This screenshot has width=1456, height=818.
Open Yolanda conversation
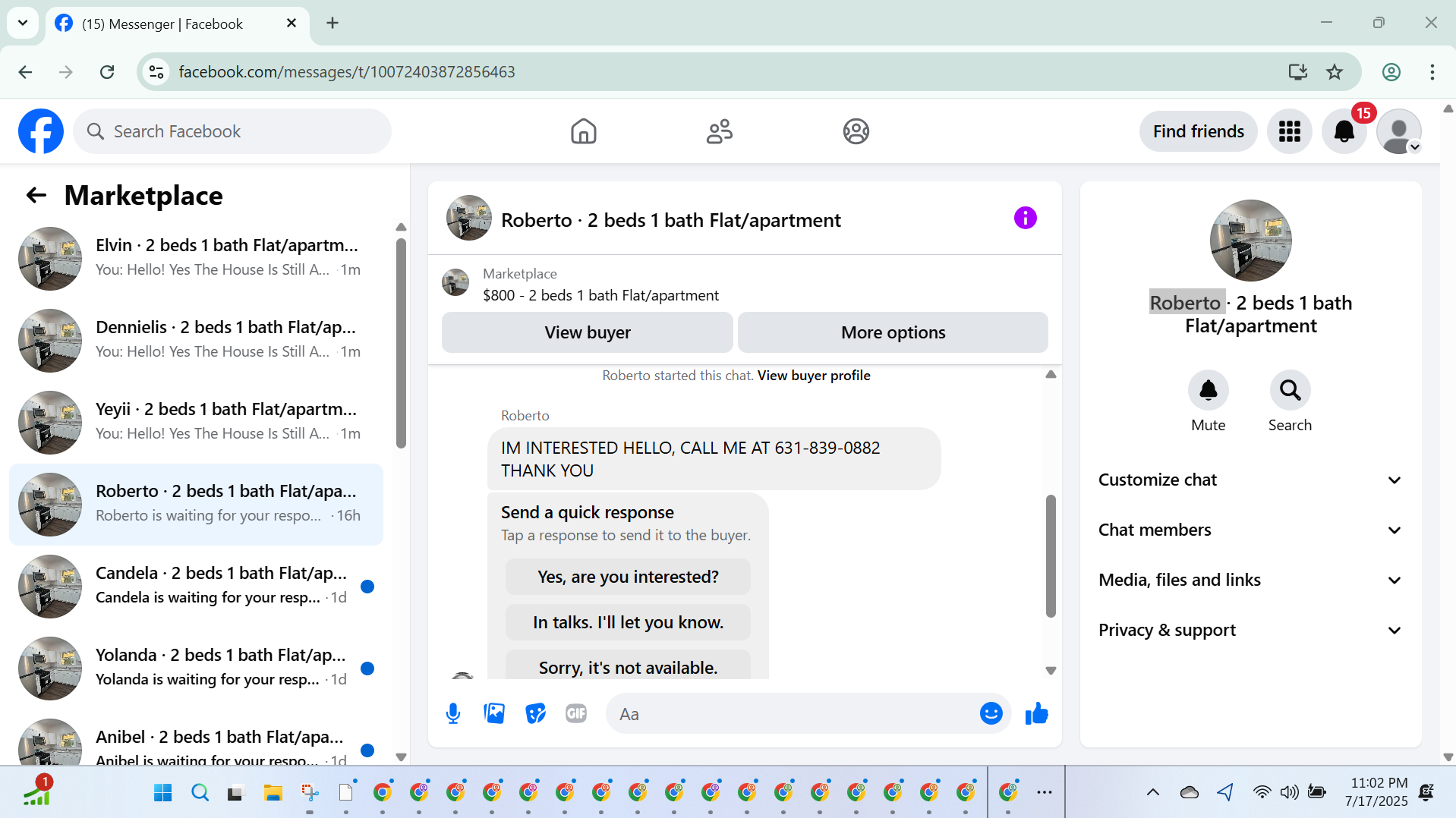click(x=196, y=668)
